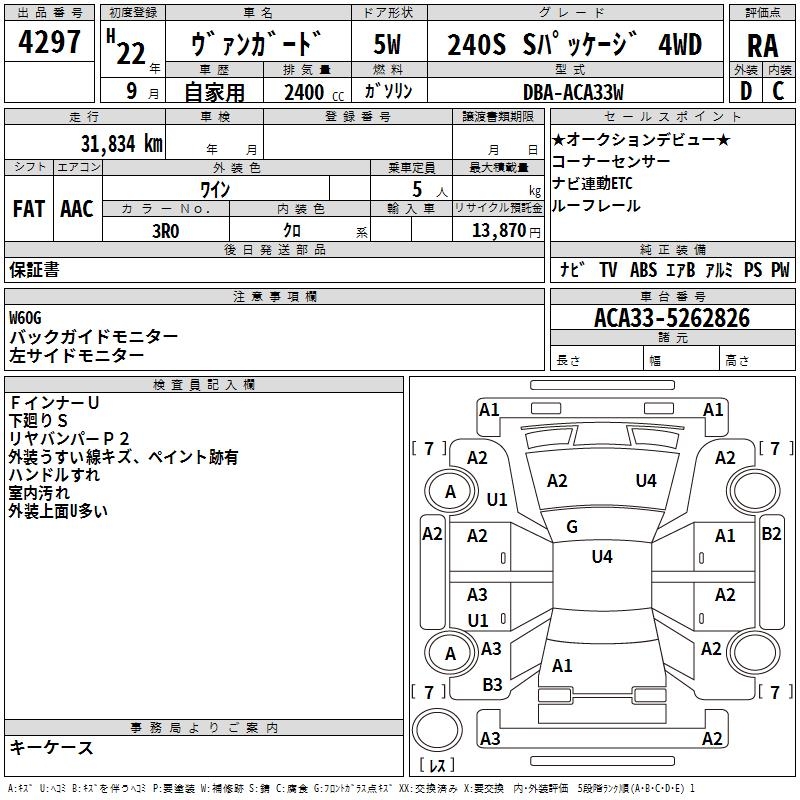Select the ルーフレール sales point
This screenshot has height=800, width=800.
596,206
